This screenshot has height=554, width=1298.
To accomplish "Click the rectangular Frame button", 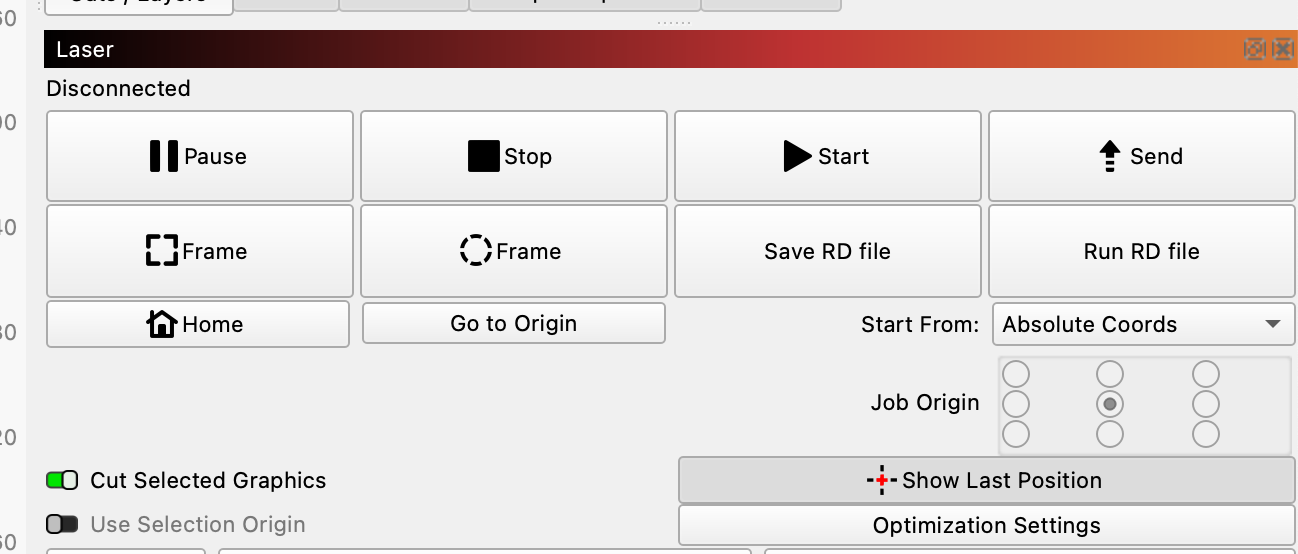I will pos(199,251).
